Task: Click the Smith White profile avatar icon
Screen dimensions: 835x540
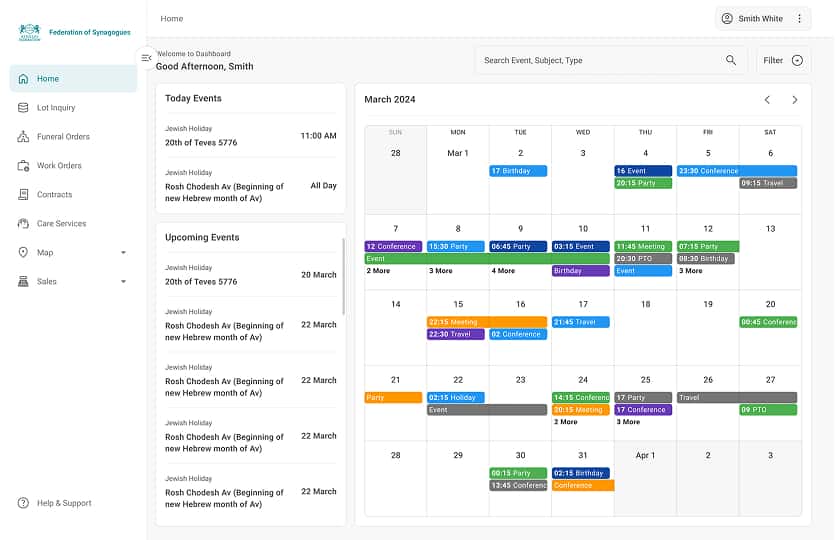Action: tap(727, 19)
